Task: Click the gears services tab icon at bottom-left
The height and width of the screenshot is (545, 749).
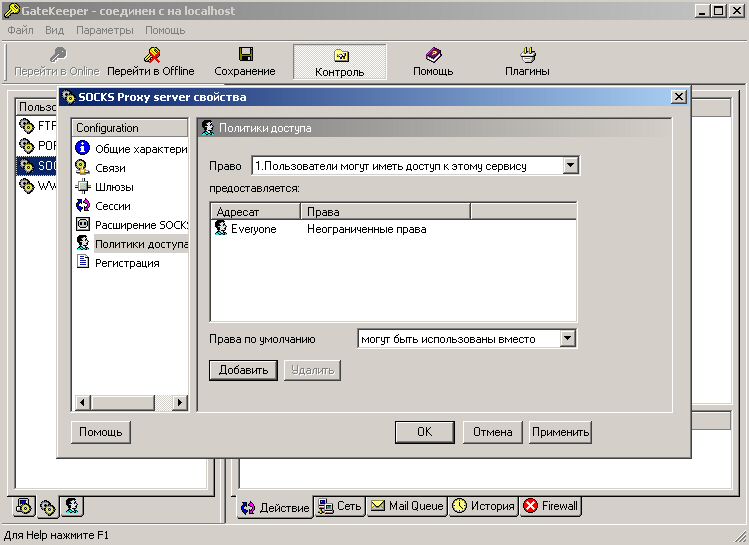Action: 48,507
